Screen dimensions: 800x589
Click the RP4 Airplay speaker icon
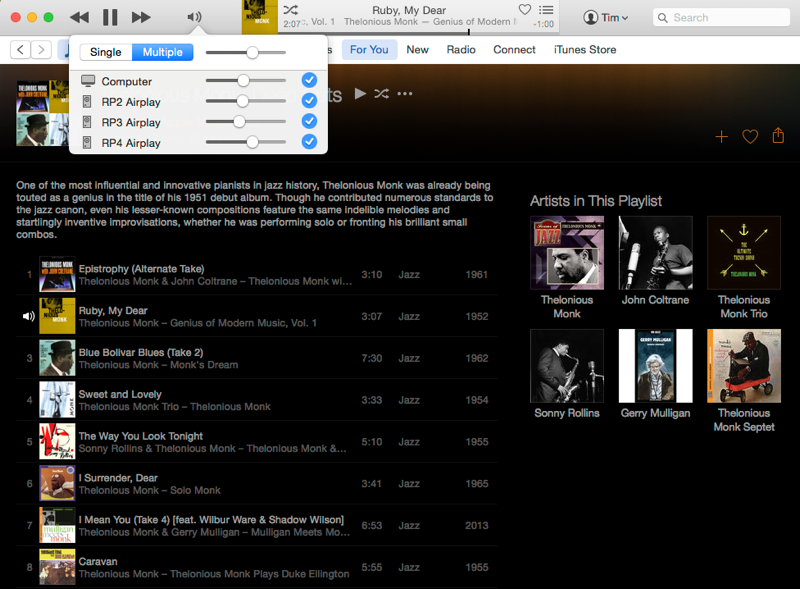point(87,142)
